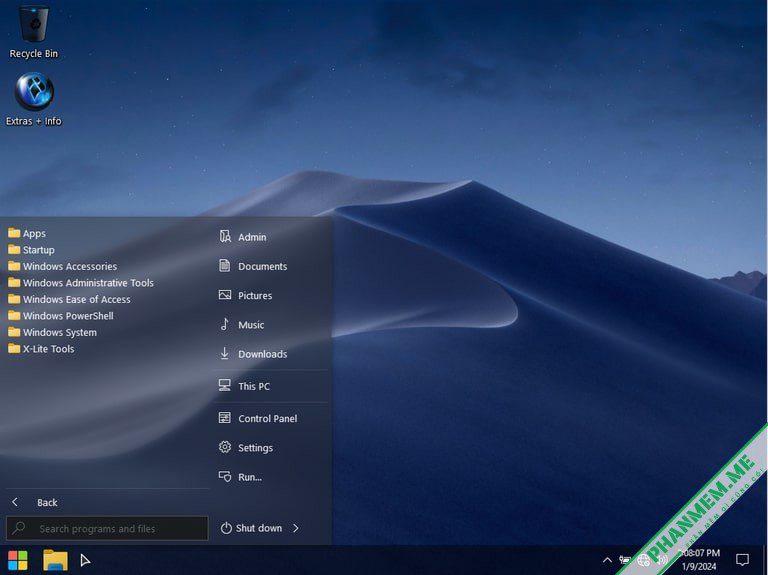Expand Windows PowerShell folder
This screenshot has width=768, height=575.
61,316
